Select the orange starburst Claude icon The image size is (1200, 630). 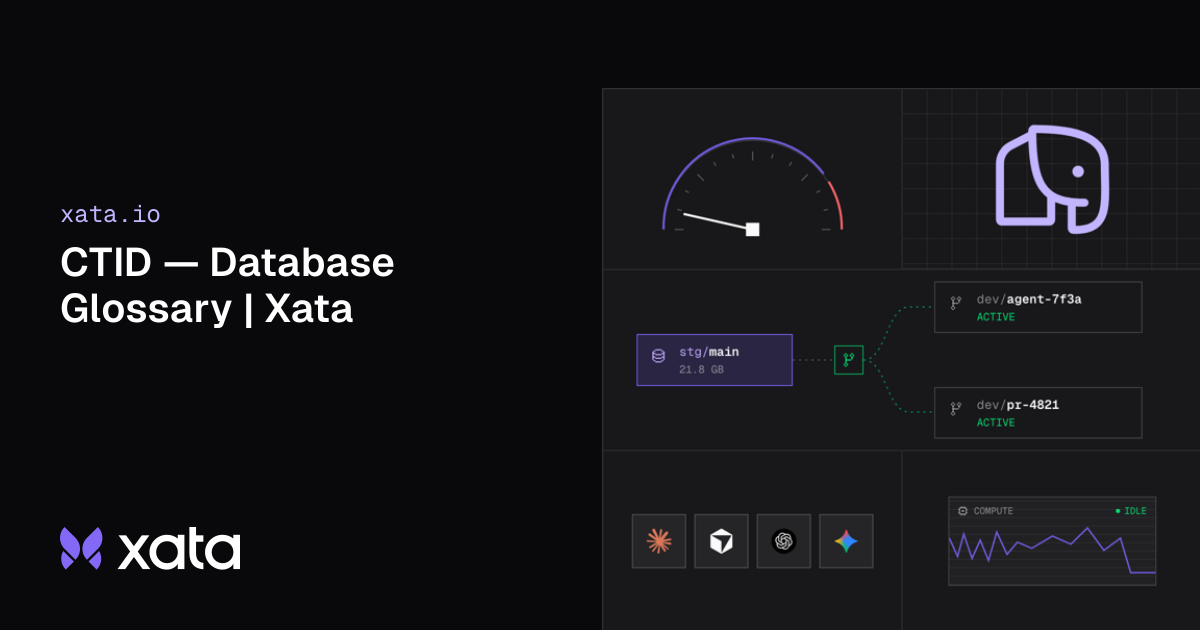pyautogui.click(x=659, y=541)
